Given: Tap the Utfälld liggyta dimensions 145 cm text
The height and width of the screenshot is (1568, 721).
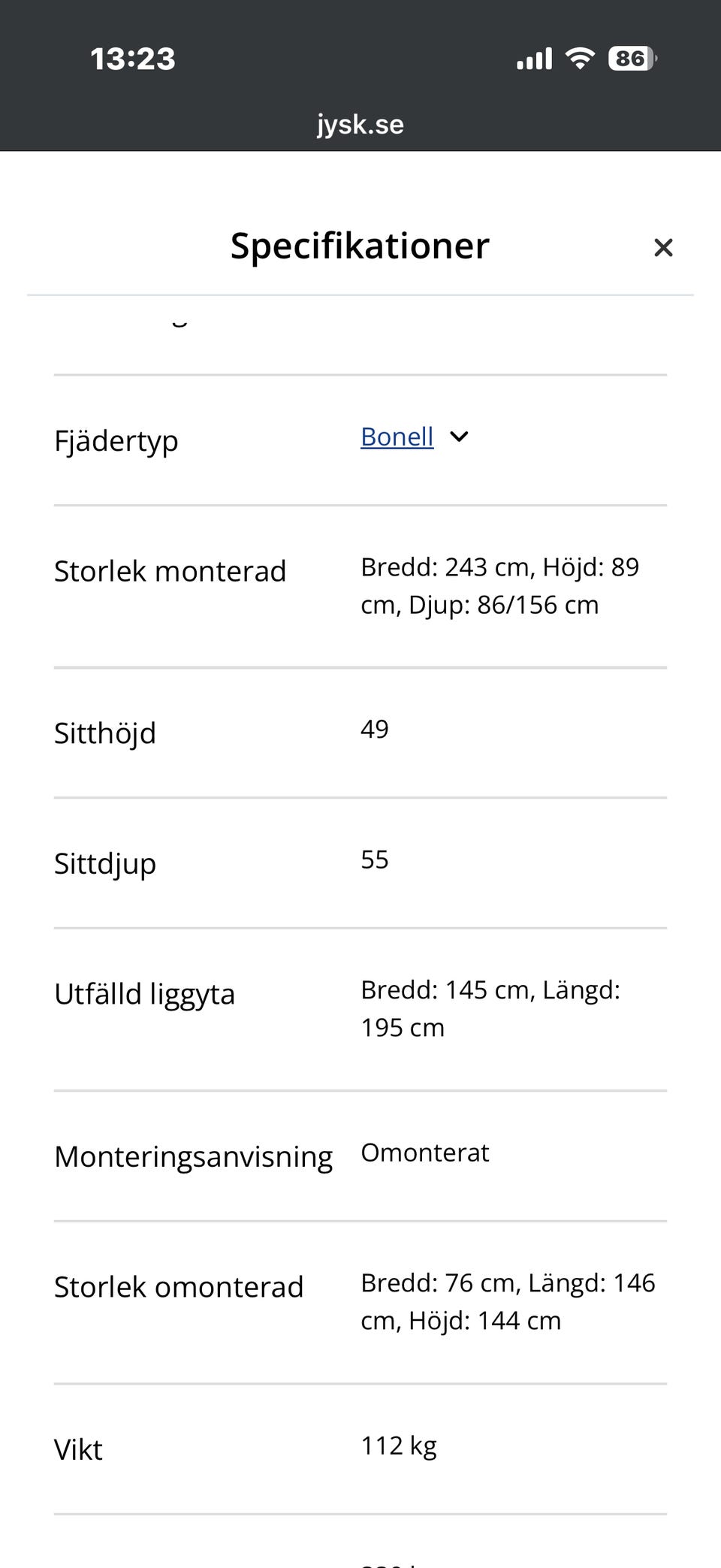Looking at the screenshot, I should click(490, 1008).
